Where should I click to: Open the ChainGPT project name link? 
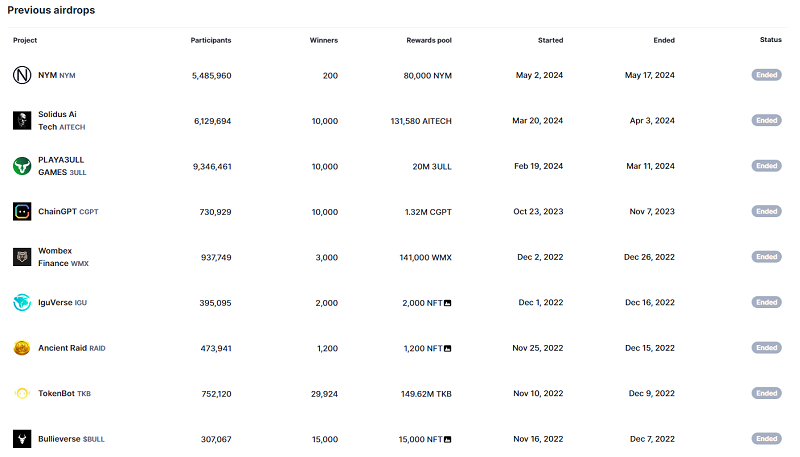57,211
